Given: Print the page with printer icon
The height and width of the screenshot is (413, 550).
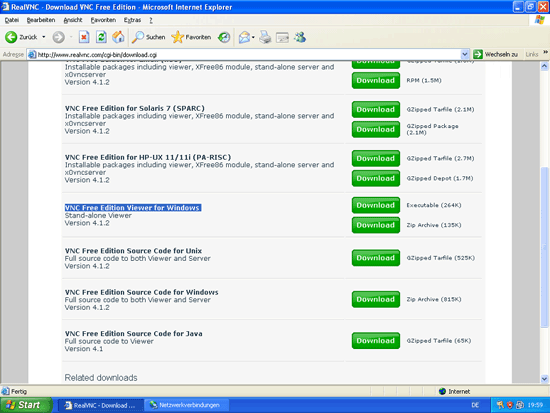Looking at the screenshot, I should point(265,37).
